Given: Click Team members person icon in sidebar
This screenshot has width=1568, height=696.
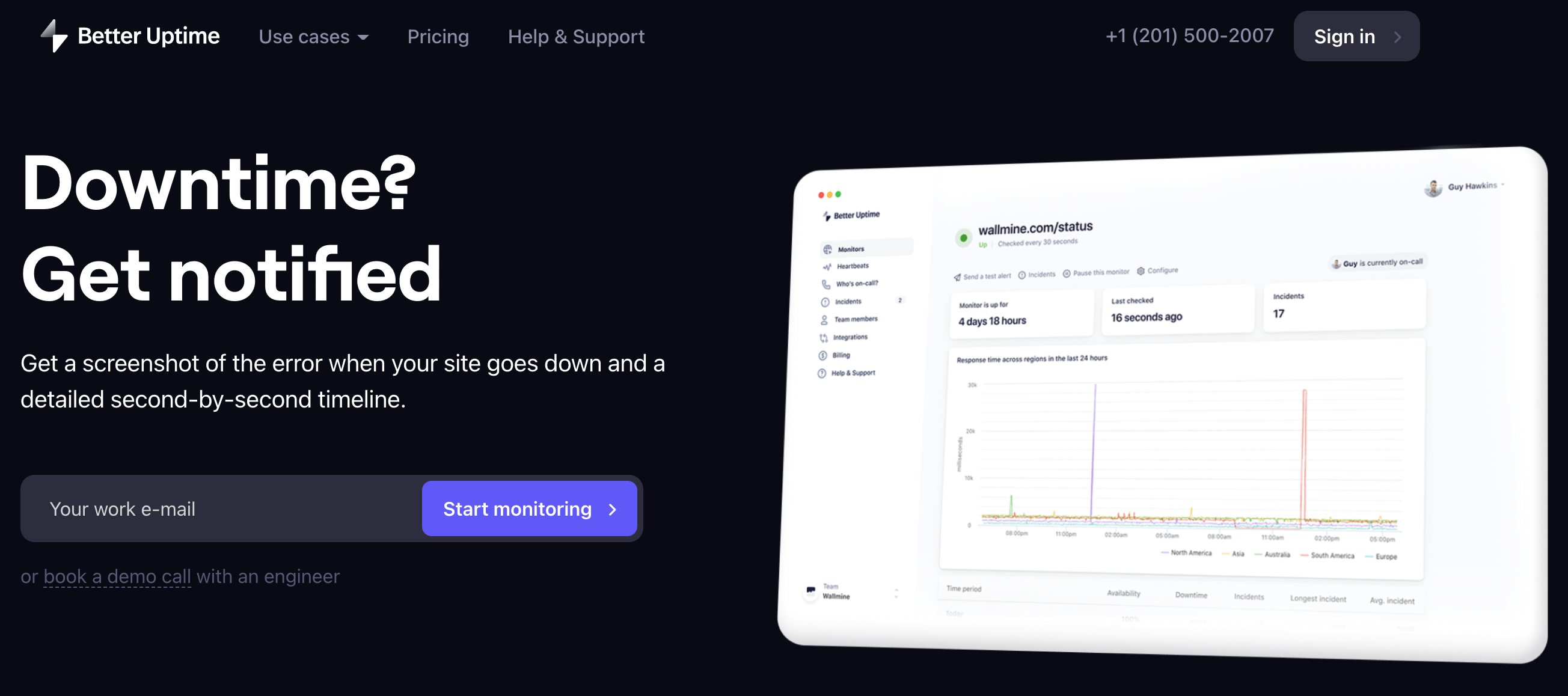Looking at the screenshot, I should [824, 319].
